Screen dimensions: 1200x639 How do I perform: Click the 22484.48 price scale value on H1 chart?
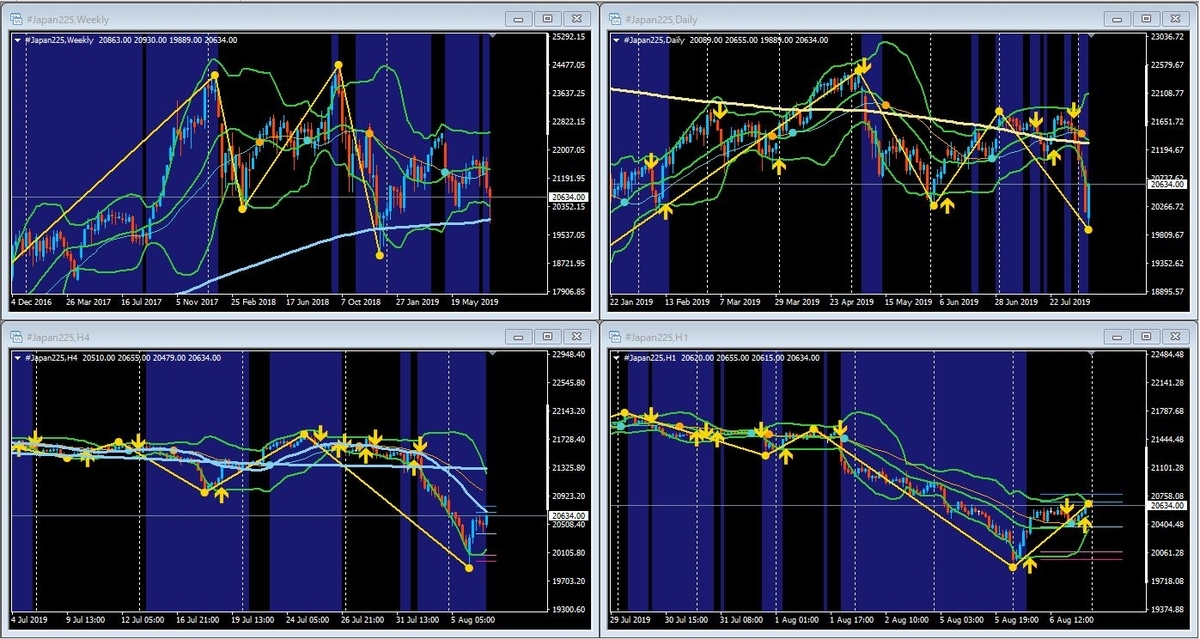(x=1168, y=355)
